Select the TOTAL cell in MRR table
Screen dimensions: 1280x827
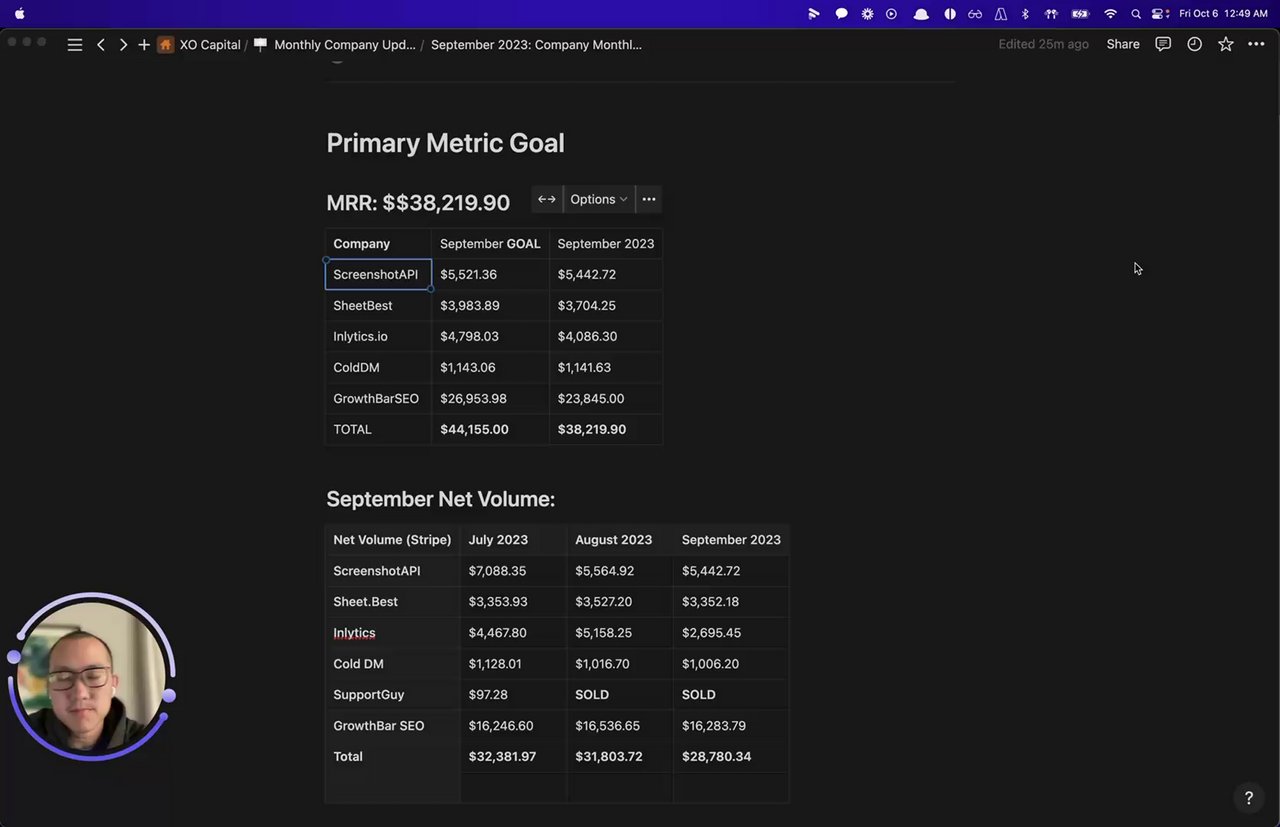click(x=378, y=430)
